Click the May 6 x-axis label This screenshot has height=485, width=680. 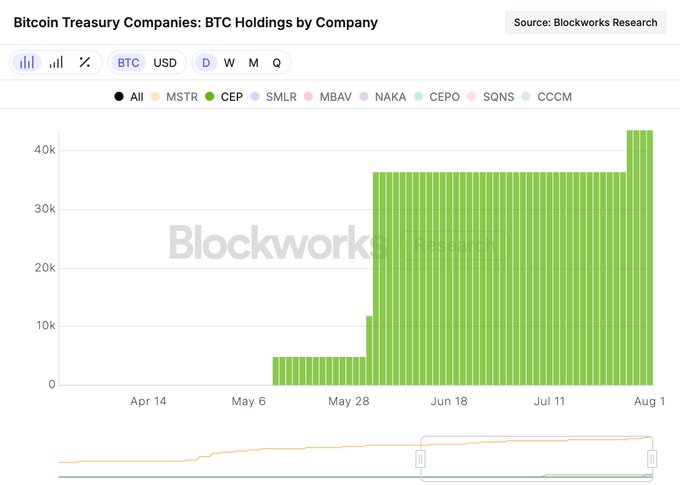248,401
